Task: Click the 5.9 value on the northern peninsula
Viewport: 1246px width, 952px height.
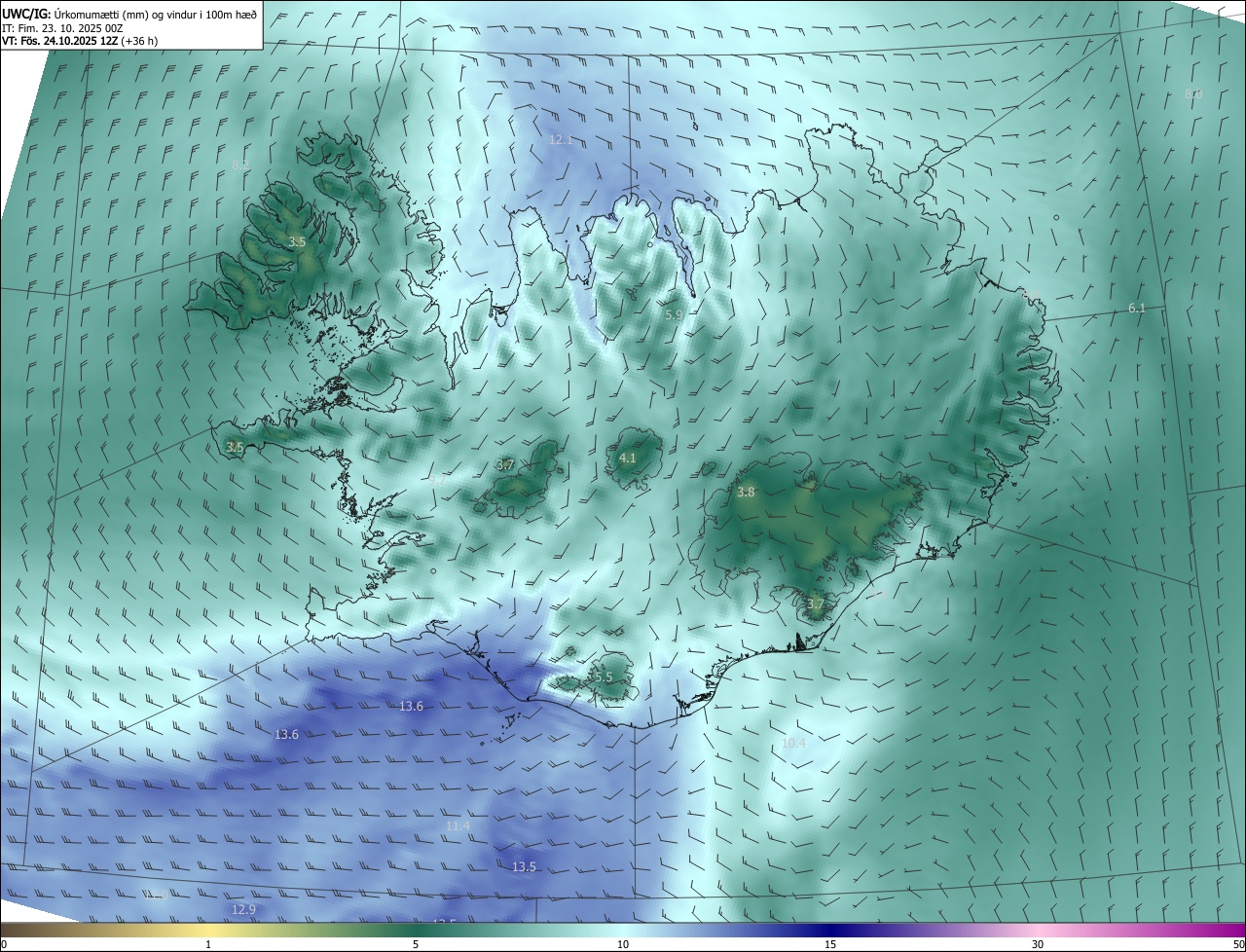Action: 674,314
